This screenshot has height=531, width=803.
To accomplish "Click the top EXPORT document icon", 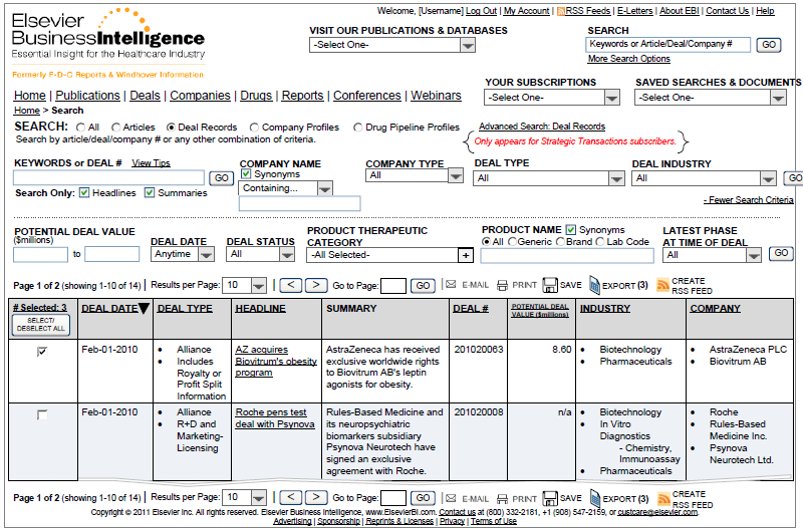I will (x=594, y=285).
